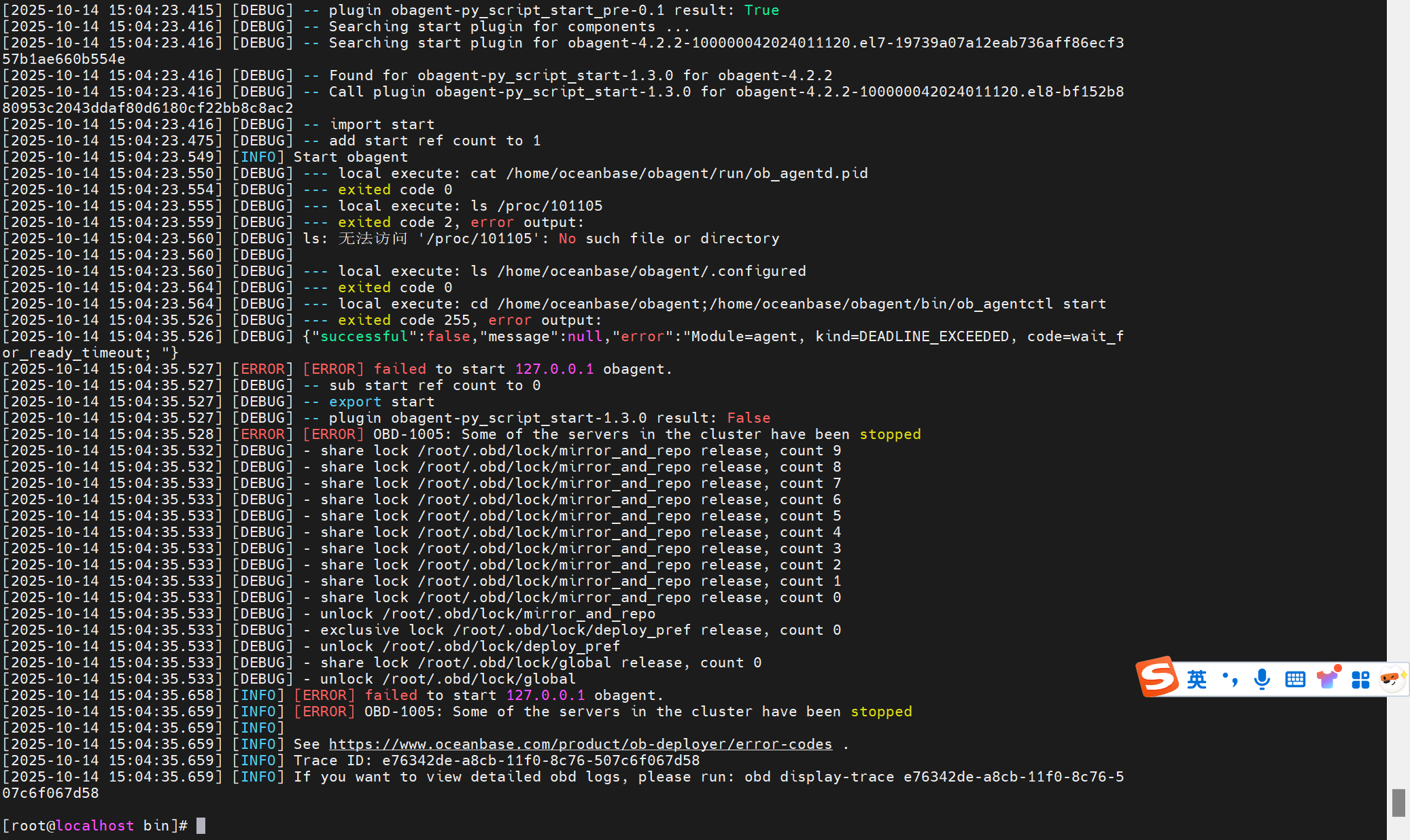The height and width of the screenshot is (840, 1410).
Task: Open the IME toolbox four-squares icon
Action: coord(1360,679)
